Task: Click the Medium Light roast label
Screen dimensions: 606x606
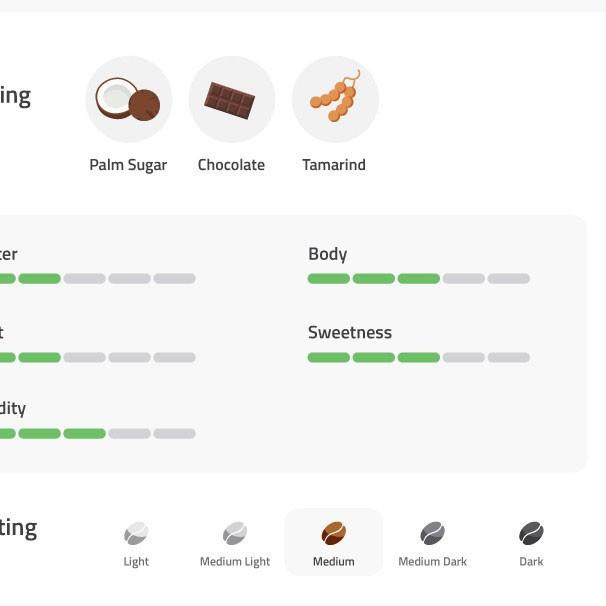Action: (x=235, y=562)
